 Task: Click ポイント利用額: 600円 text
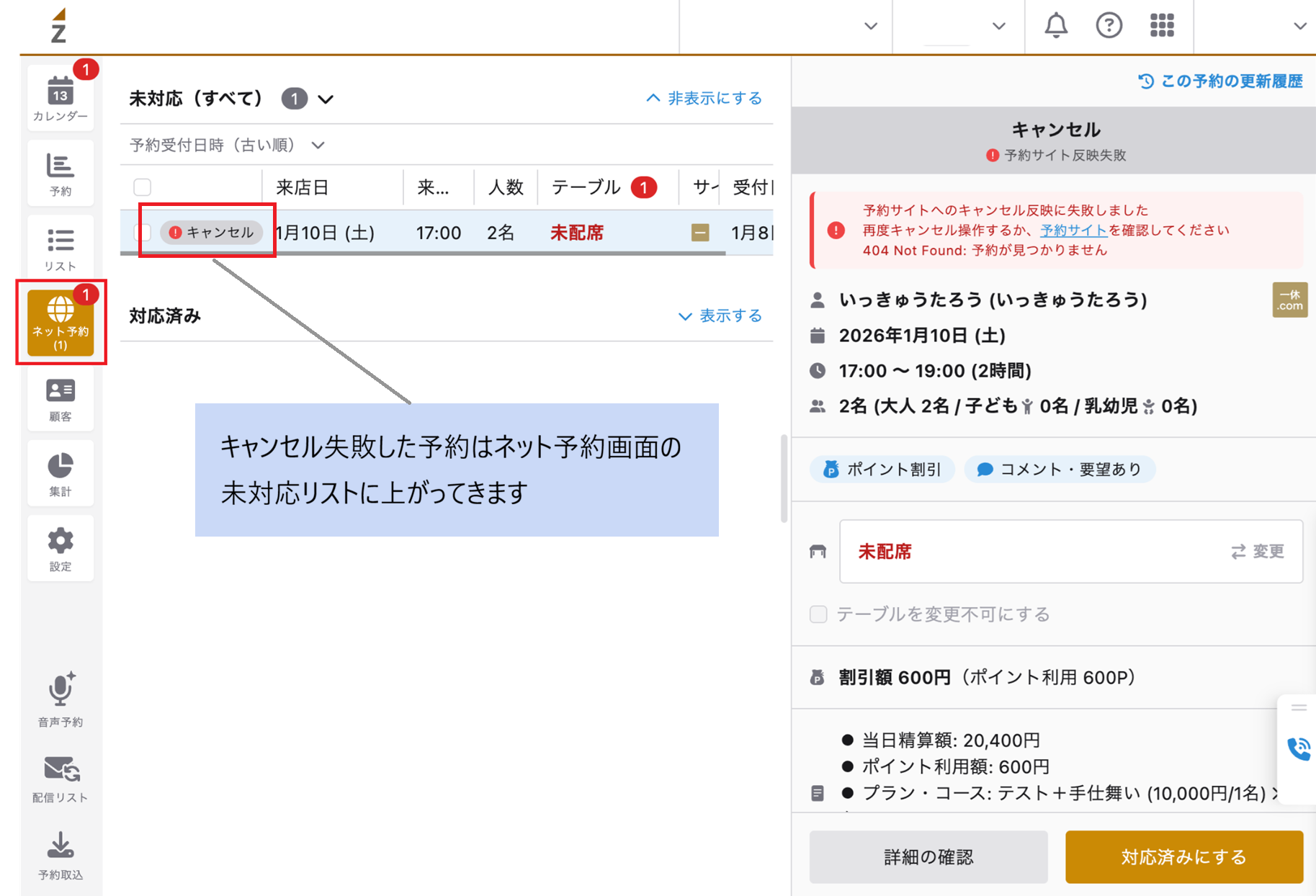click(955, 767)
